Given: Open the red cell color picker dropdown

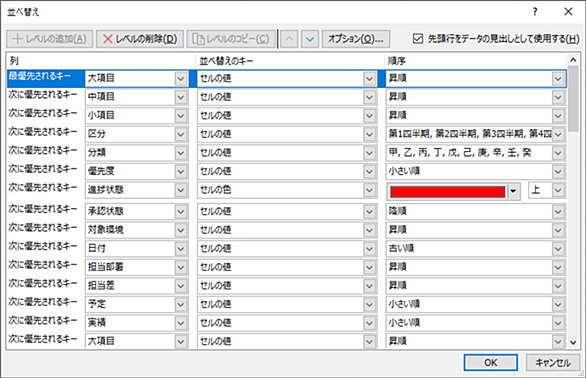Looking at the screenshot, I should coord(513,191).
